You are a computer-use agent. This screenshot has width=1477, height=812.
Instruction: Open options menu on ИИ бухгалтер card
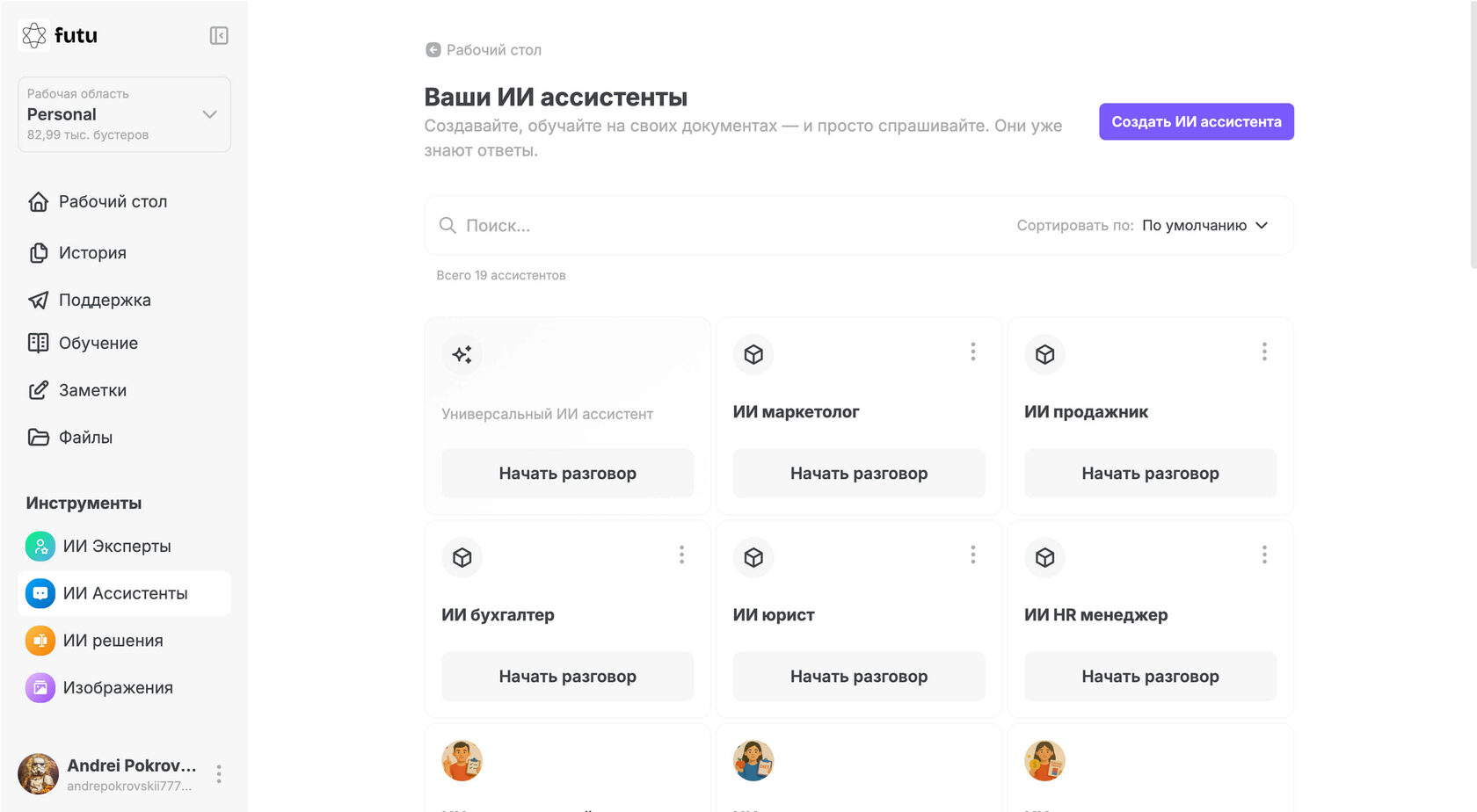point(681,555)
